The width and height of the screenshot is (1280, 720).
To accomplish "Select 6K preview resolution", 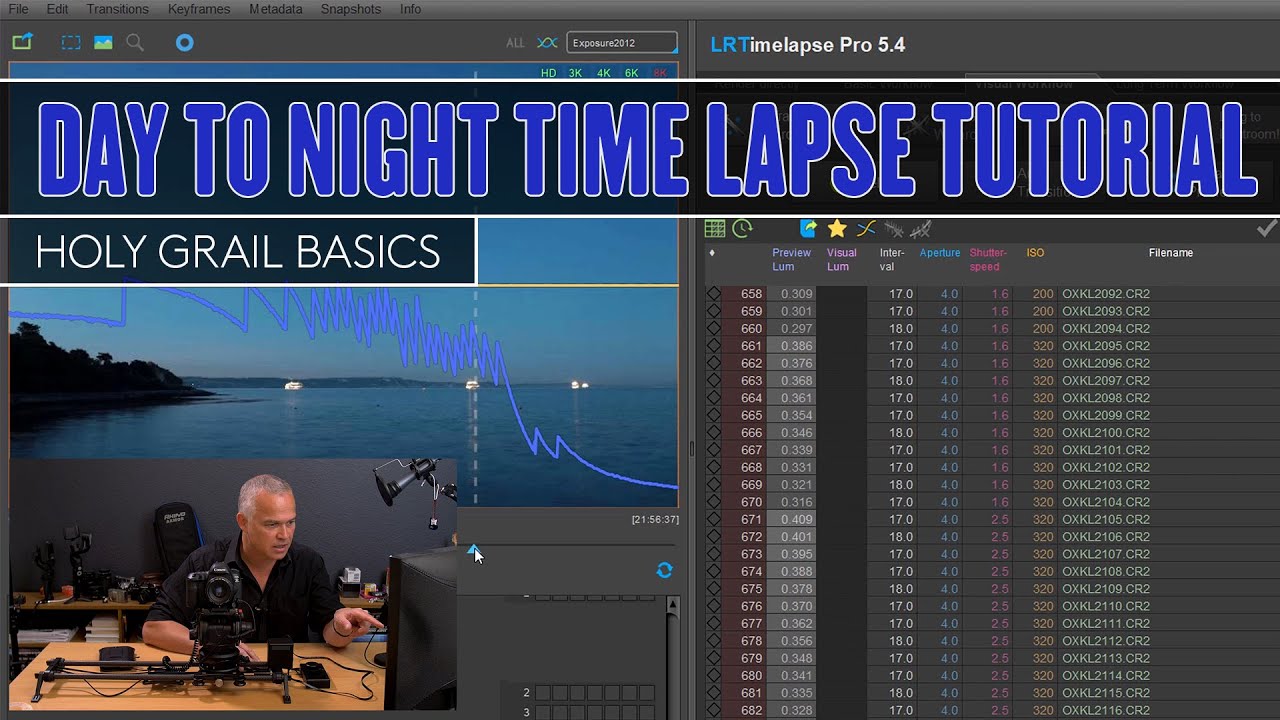I will (x=632, y=73).
